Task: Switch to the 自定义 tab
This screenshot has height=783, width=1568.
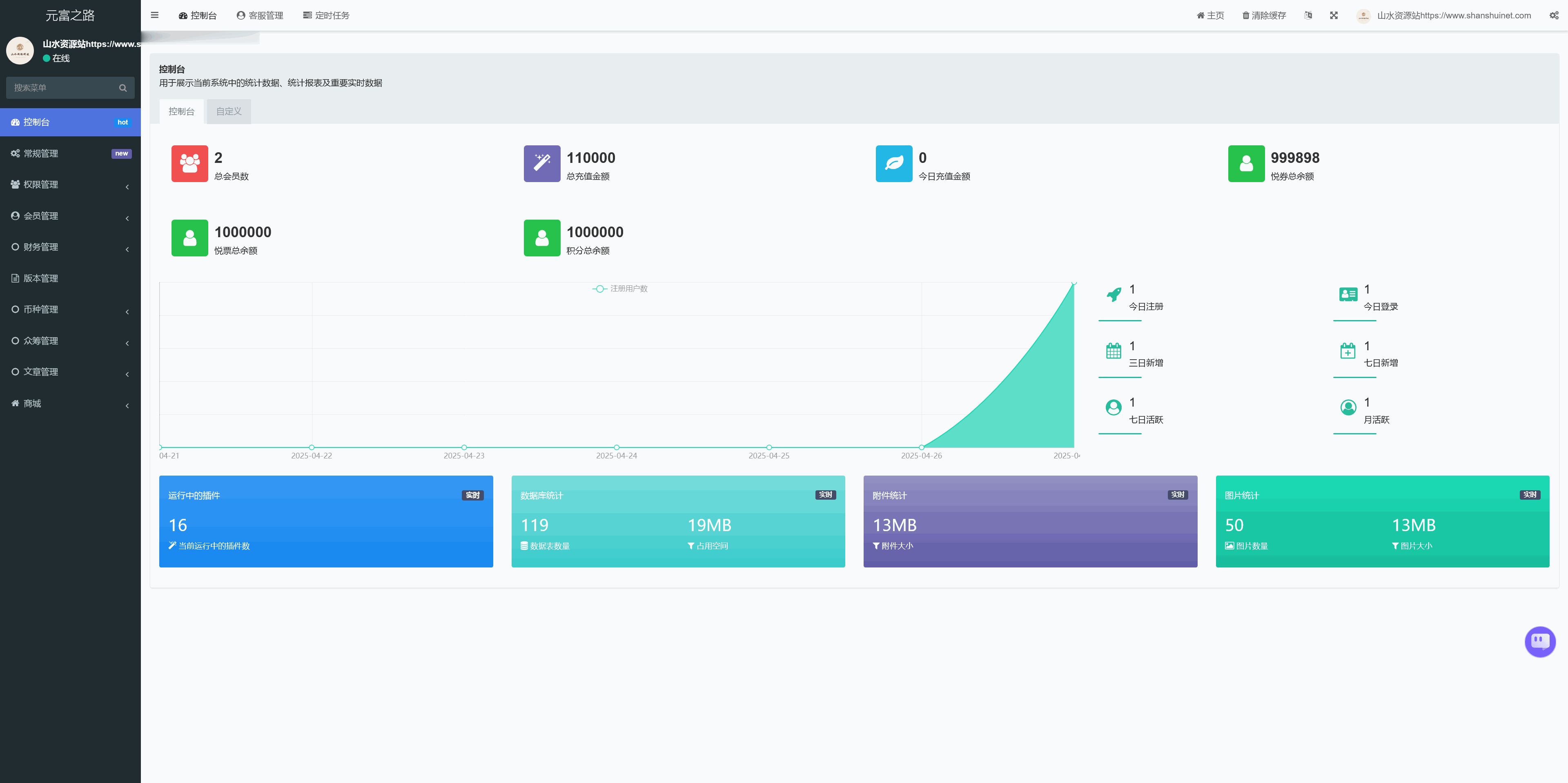Action: 229,111
